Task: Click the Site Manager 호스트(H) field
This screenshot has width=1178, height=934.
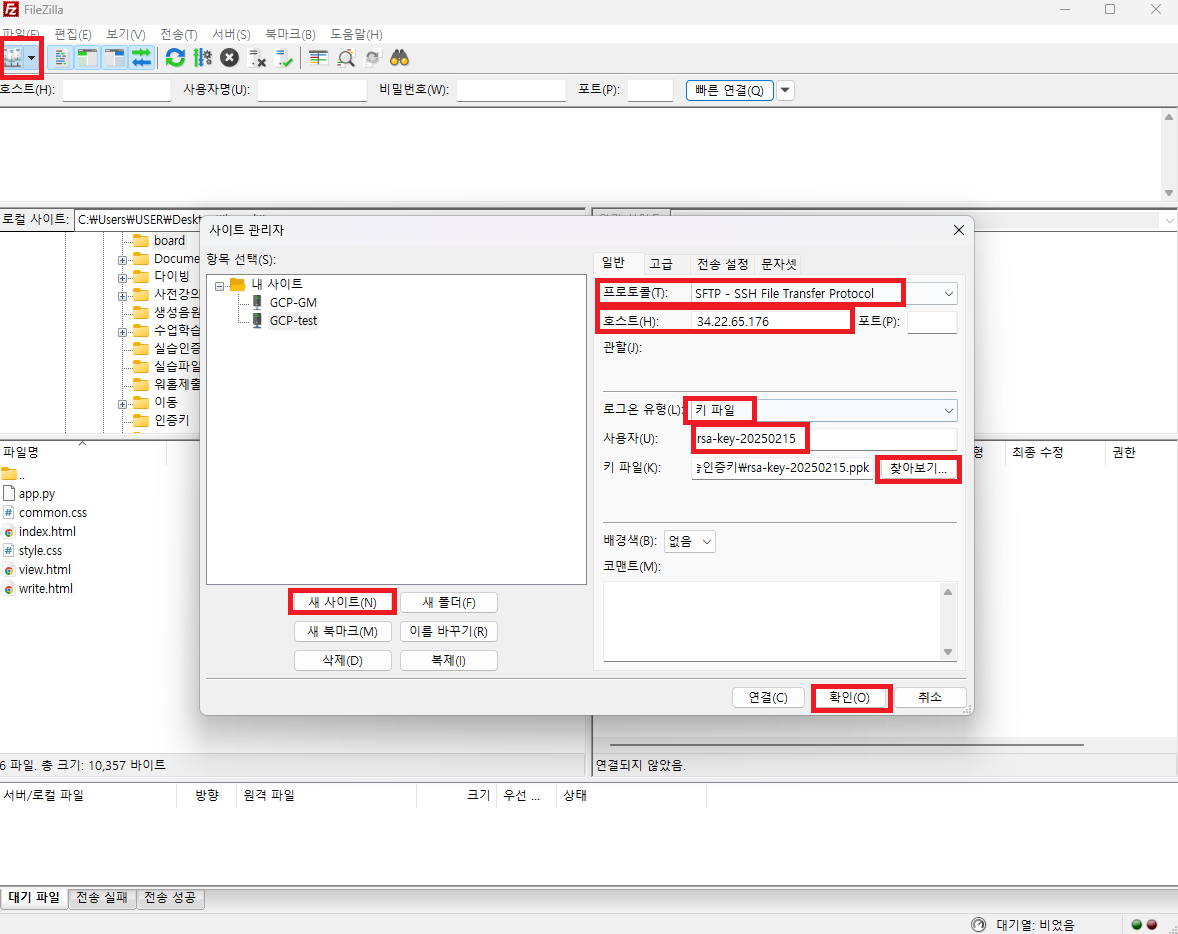Action: pyautogui.click(x=772, y=322)
